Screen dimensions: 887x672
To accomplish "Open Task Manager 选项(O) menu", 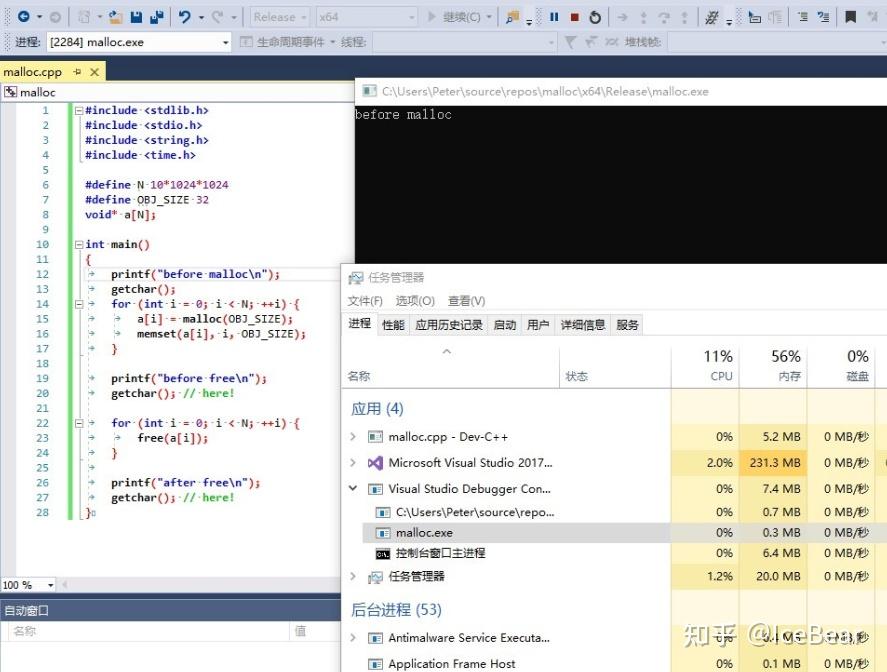I will pyautogui.click(x=415, y=301).
